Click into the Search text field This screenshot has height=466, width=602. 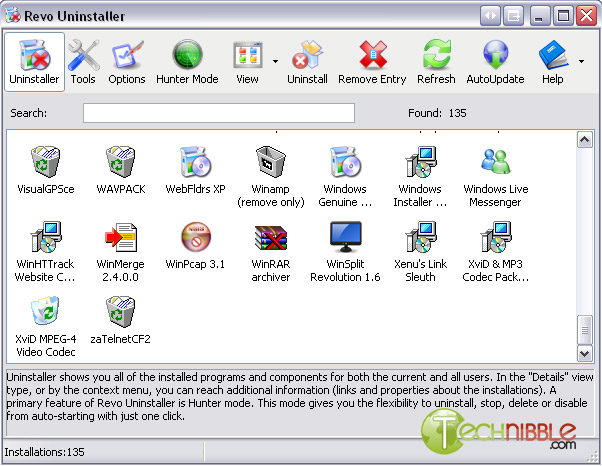(219, 113)
